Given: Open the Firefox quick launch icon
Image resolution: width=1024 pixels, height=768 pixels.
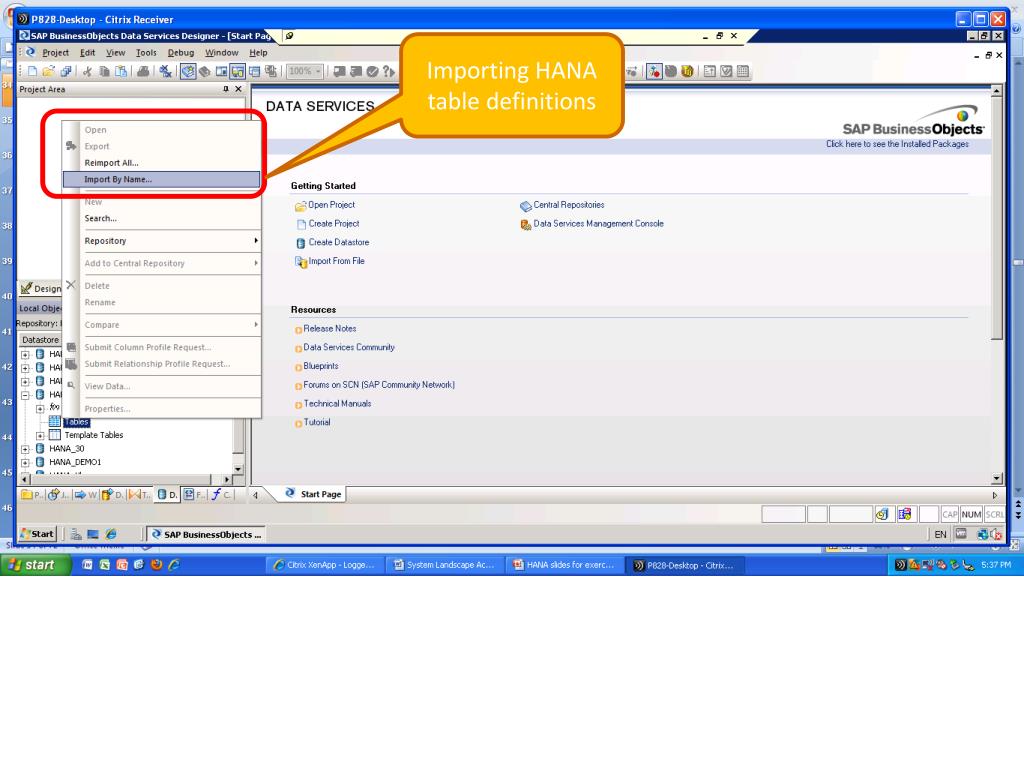Looking at the screenshot, I should pos(156,565).
